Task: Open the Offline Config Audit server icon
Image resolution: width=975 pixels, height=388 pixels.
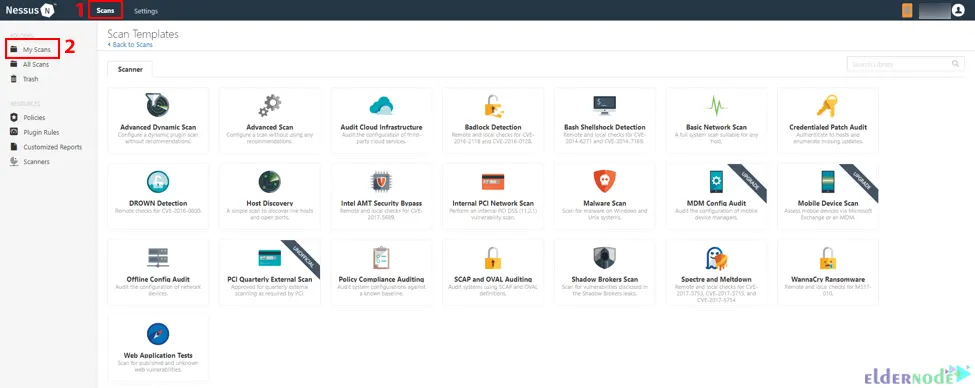Action: click(158, 257)
